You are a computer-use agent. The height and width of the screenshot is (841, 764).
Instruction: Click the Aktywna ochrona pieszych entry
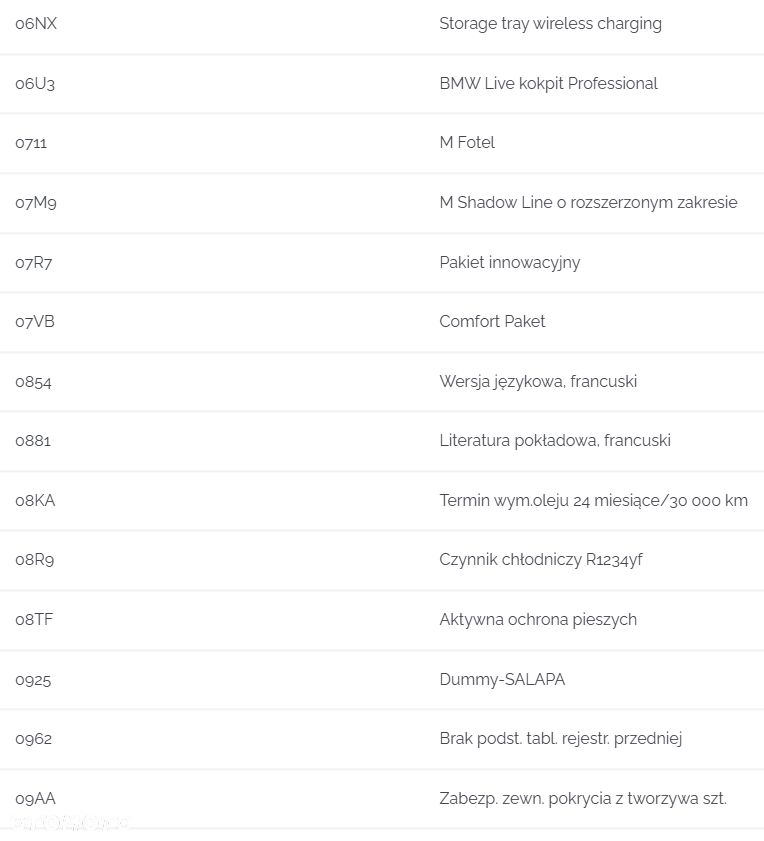pos(538,620)
